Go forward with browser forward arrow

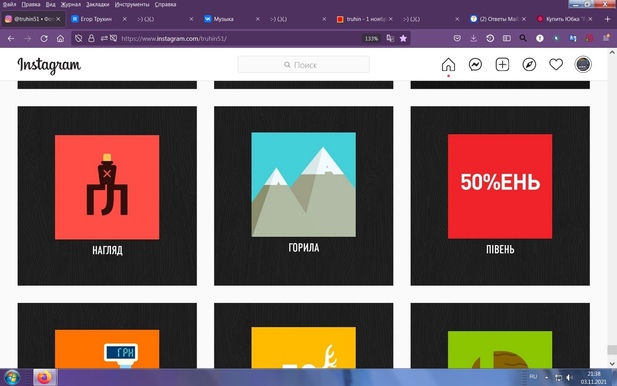[x=28, y=39]
